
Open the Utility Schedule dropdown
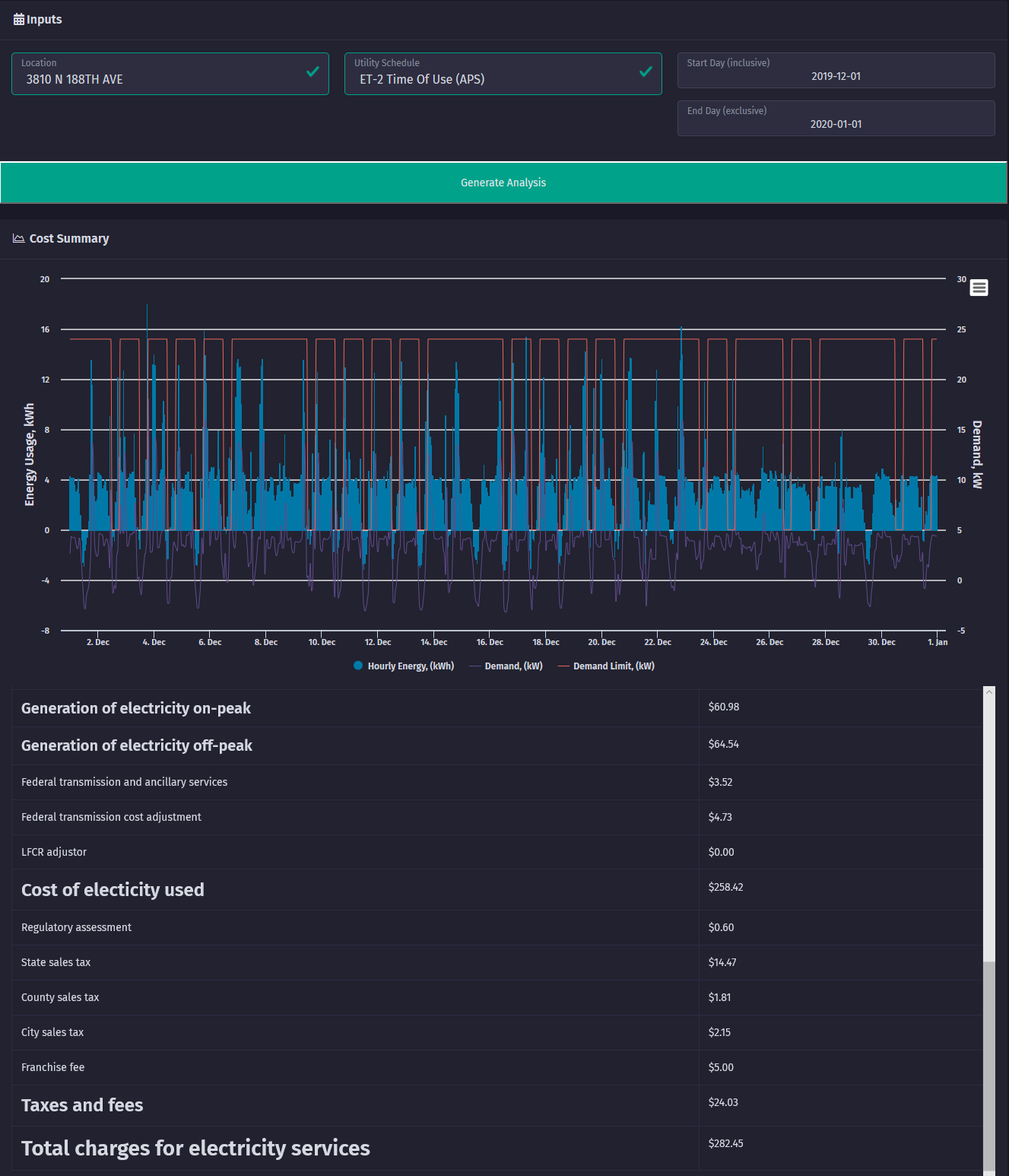[x=503, y=74]
